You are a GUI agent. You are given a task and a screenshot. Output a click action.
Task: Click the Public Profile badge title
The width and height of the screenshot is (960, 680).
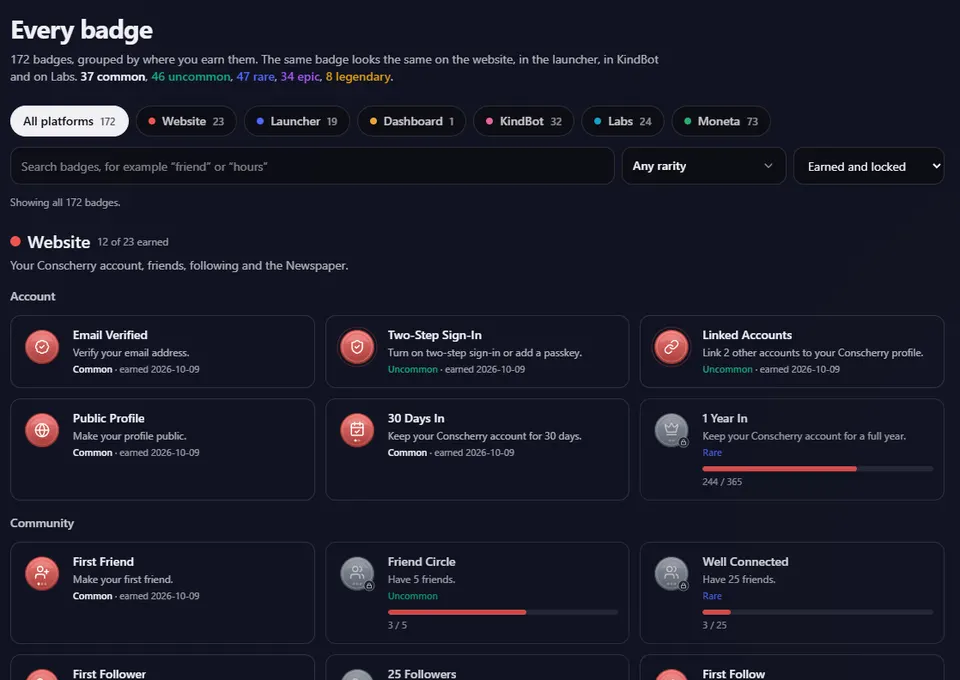click(x=108, y=418)
